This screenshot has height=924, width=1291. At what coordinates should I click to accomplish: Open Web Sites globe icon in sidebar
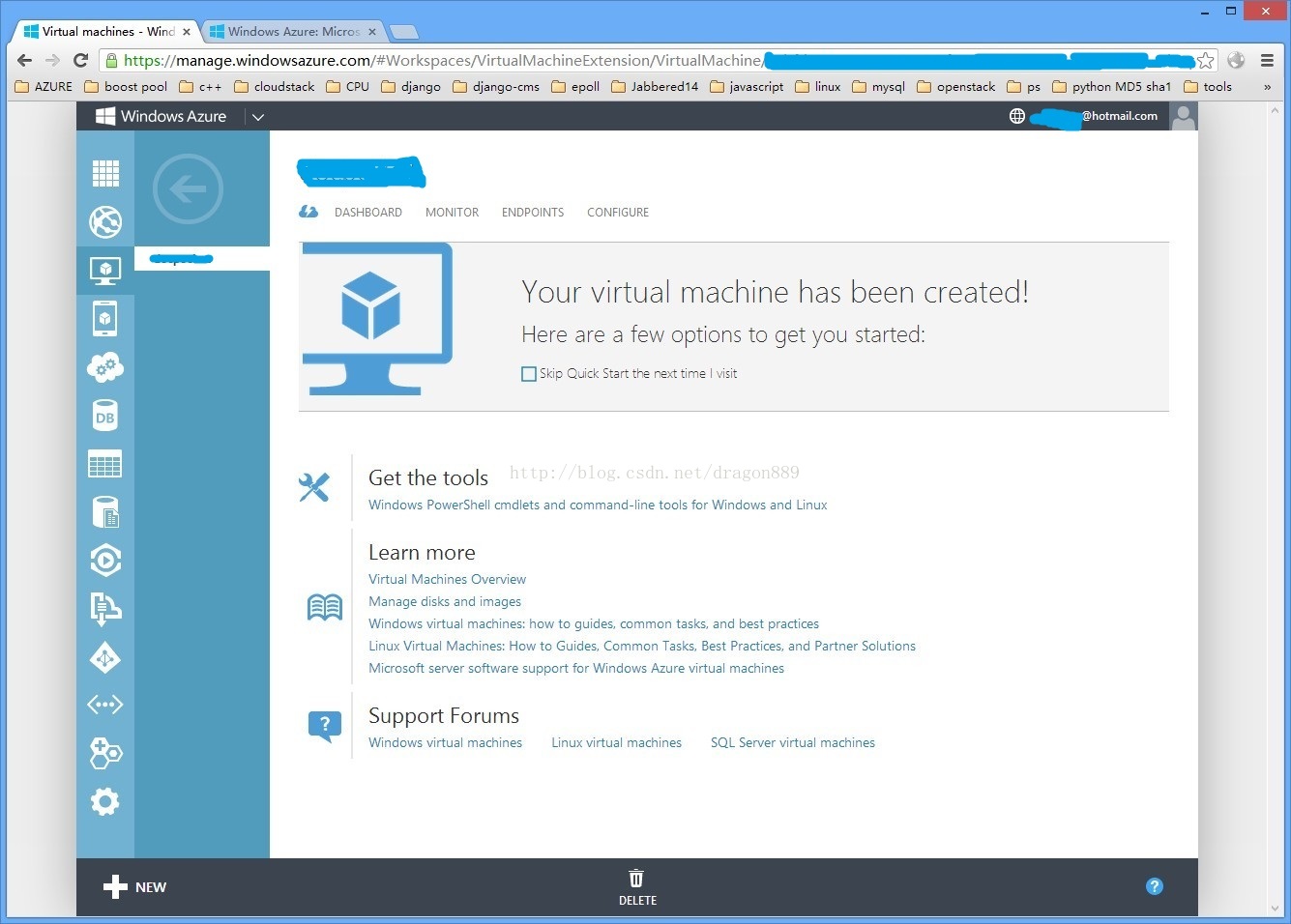tap(105, 221)
